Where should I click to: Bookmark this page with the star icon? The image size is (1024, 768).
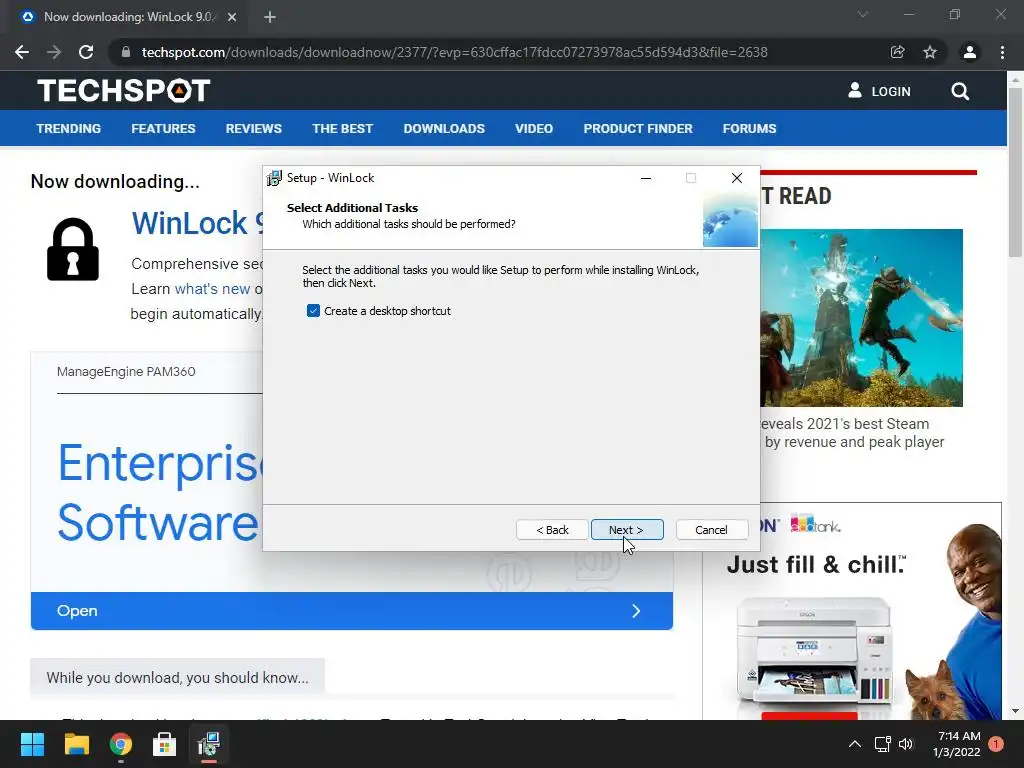(x=930, y=52)
